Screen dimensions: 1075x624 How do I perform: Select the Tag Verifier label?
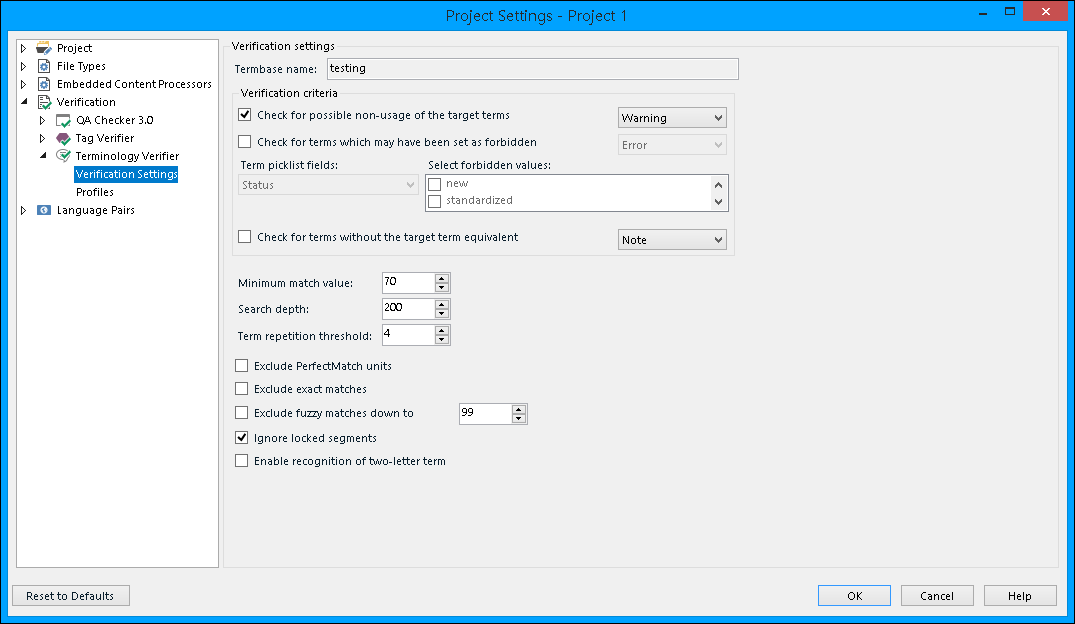point(105,138)
